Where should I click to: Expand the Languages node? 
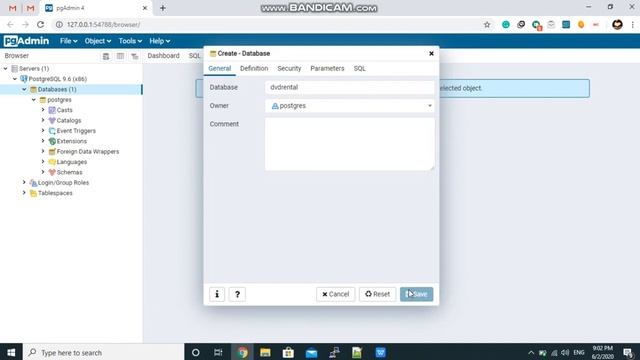click(x=43, y=162)
